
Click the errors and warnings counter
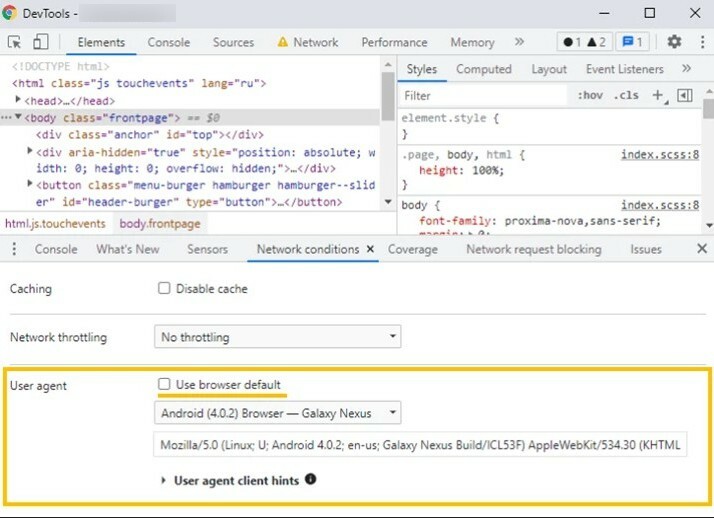(584, 42)
